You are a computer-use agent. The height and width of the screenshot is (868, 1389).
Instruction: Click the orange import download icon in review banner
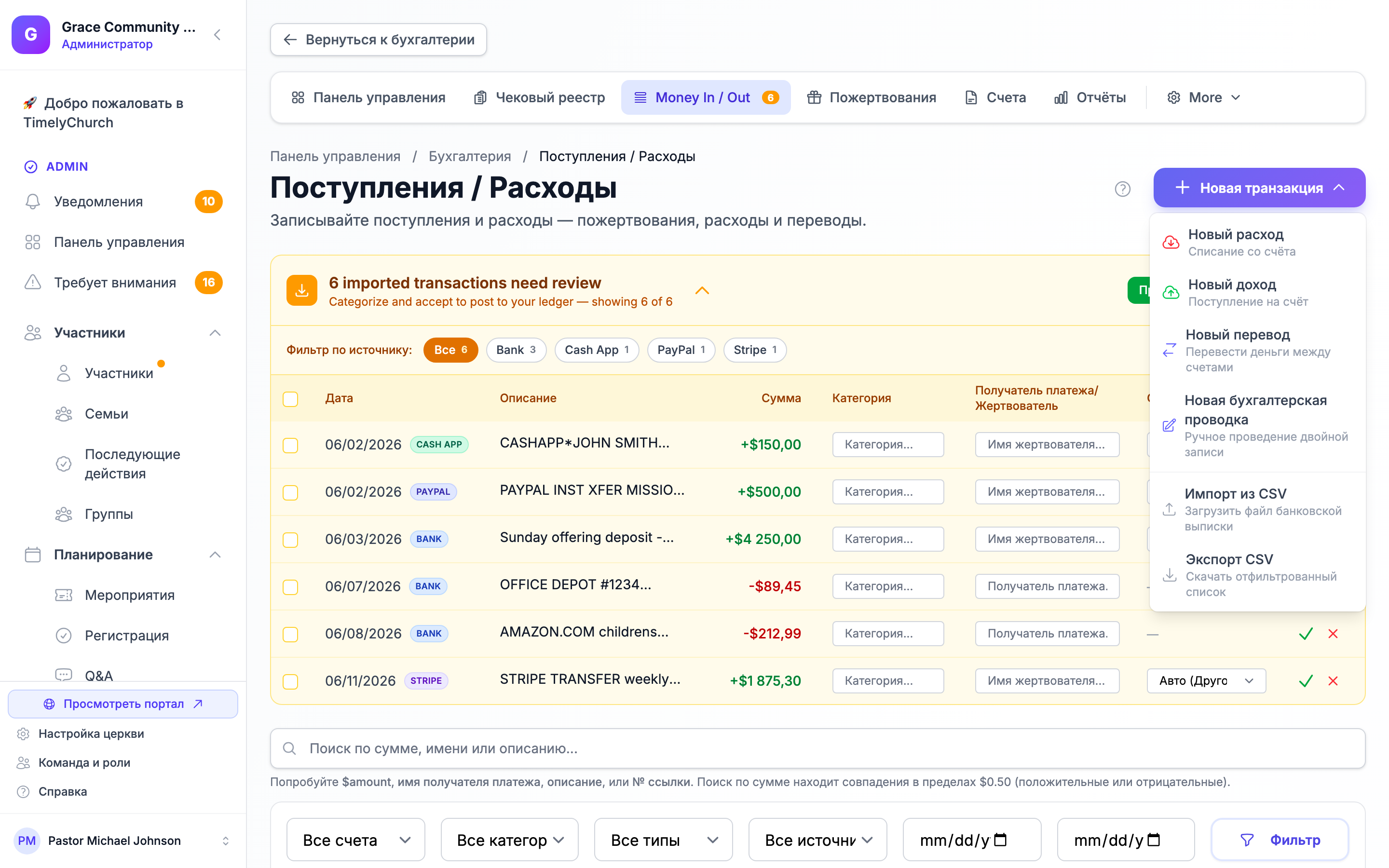point(302,290)
